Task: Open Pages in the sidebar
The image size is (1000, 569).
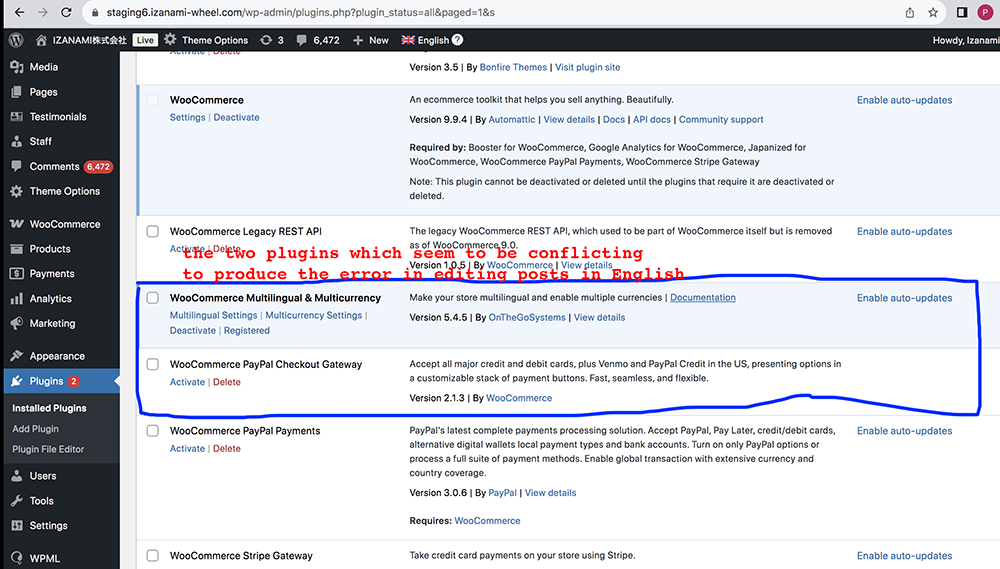Action: pos(43,92)
